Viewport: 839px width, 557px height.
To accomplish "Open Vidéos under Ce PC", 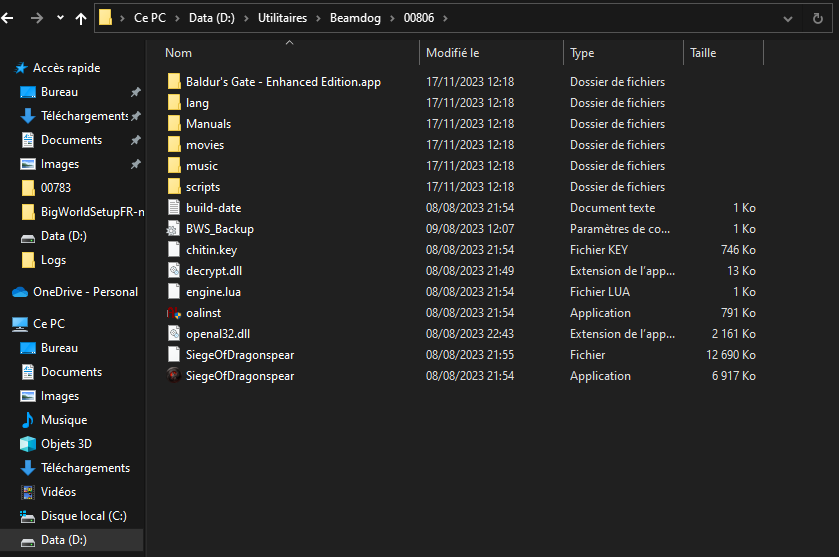I will tap(58, 492).
